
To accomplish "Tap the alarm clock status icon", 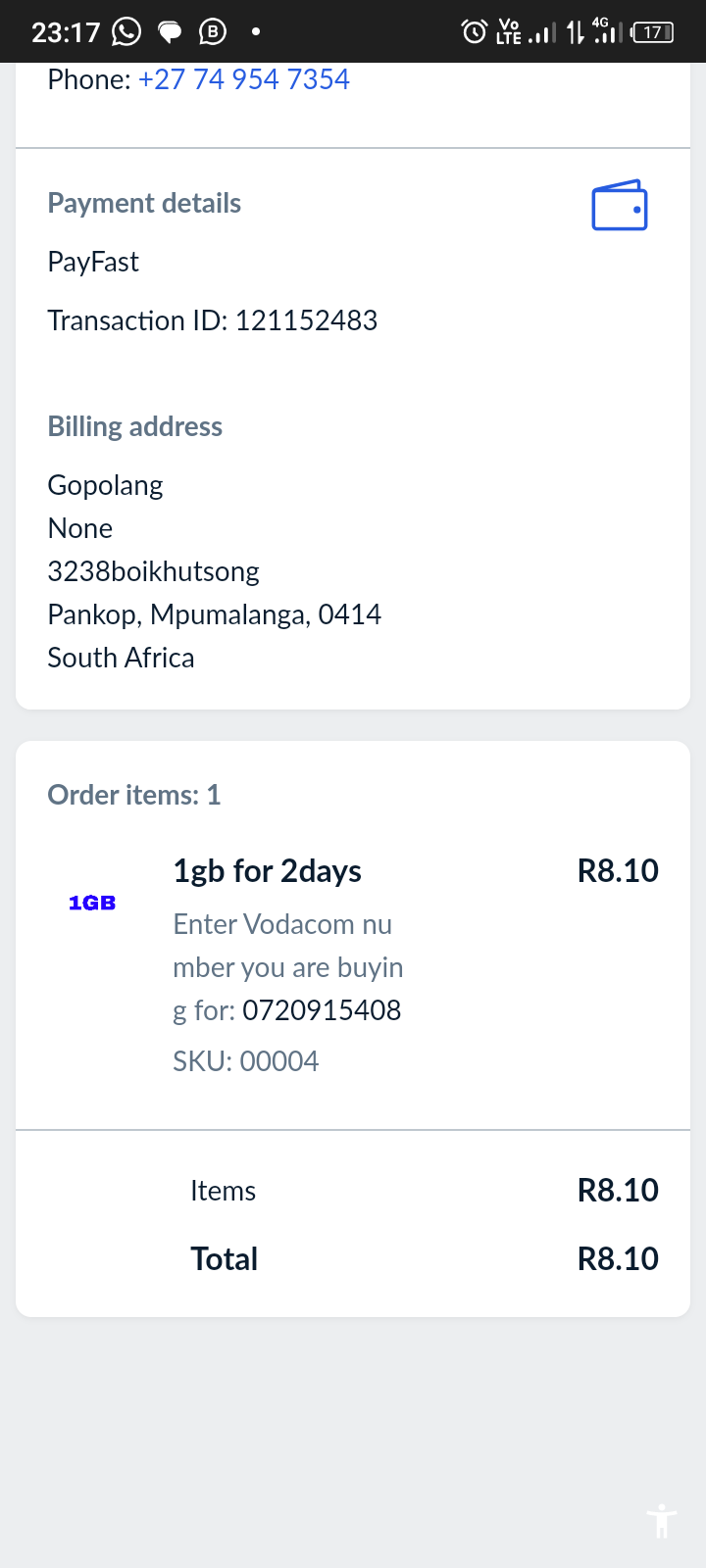I will point(474,32).
